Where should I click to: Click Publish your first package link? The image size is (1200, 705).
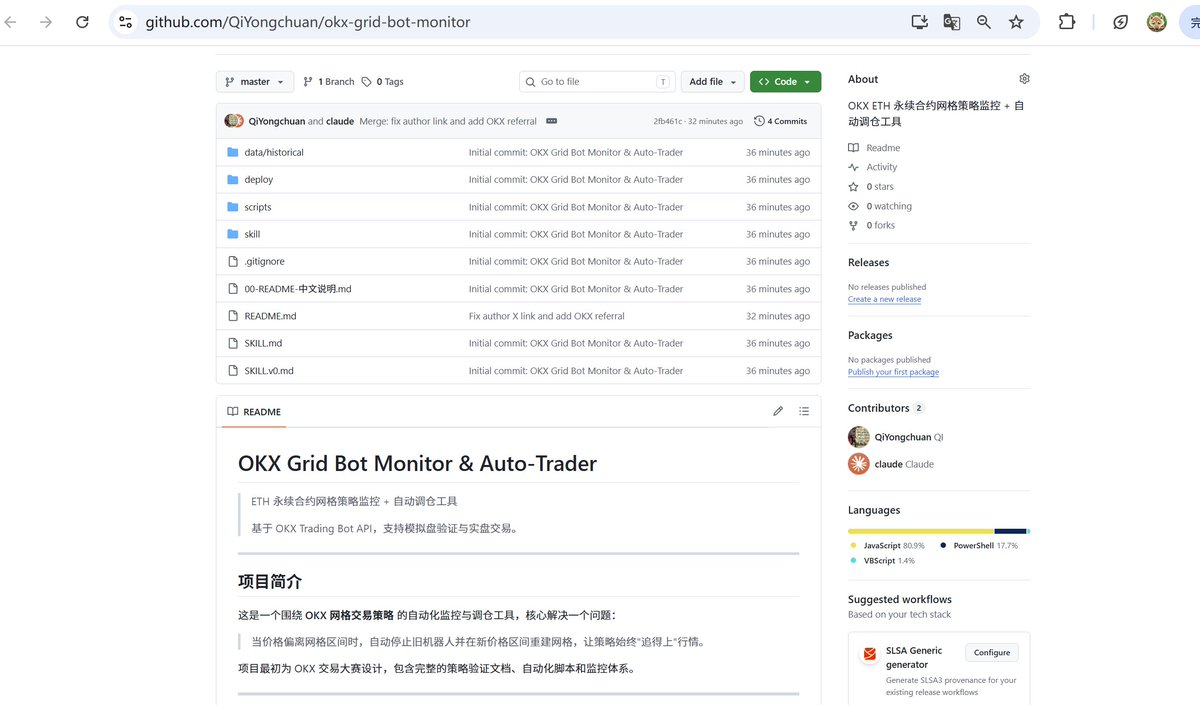click(x=894, y=372)
